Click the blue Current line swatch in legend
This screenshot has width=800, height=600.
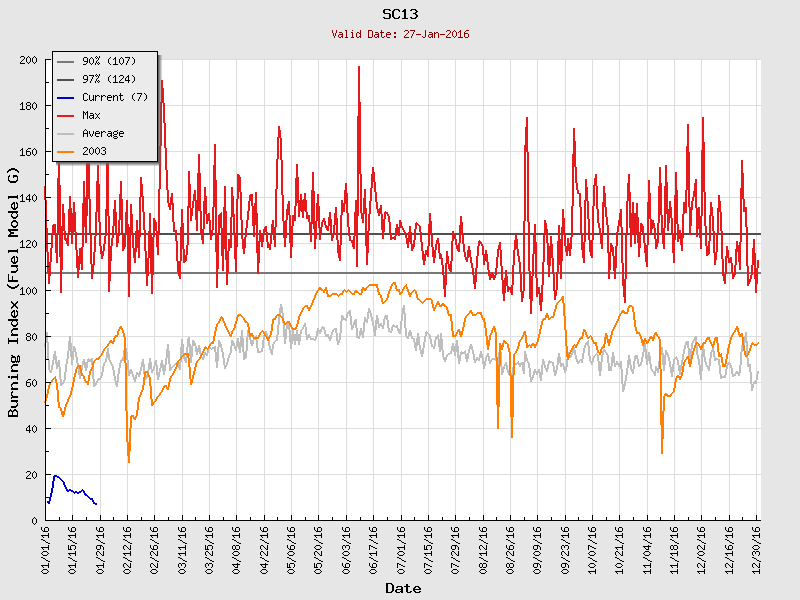(x=66, y=97)
